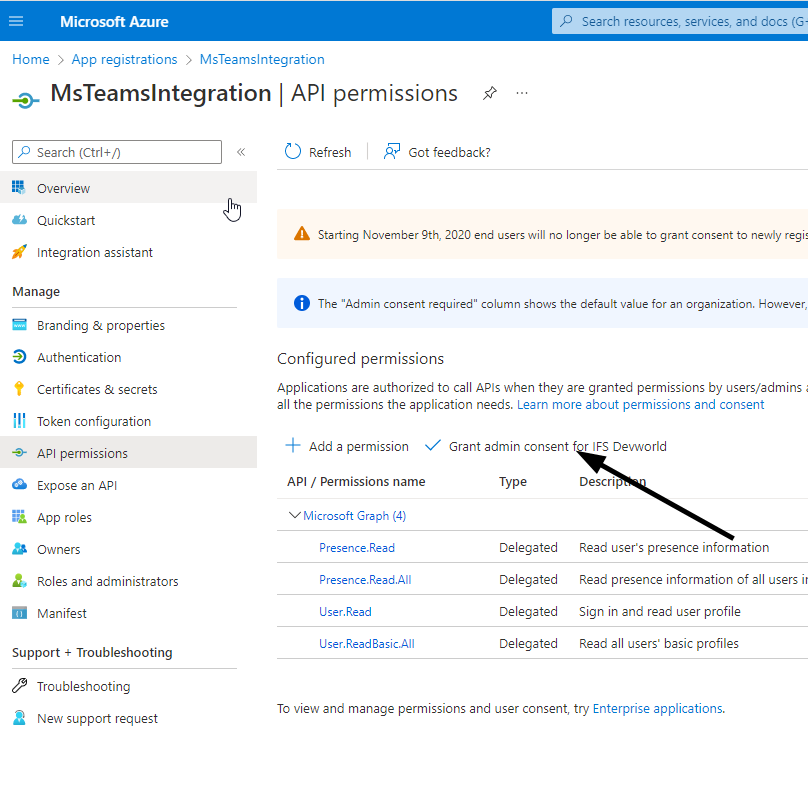This screenshot has height=808, width=808.
Task: Open the more options ellipsis menu
Action: click(521, 92)
